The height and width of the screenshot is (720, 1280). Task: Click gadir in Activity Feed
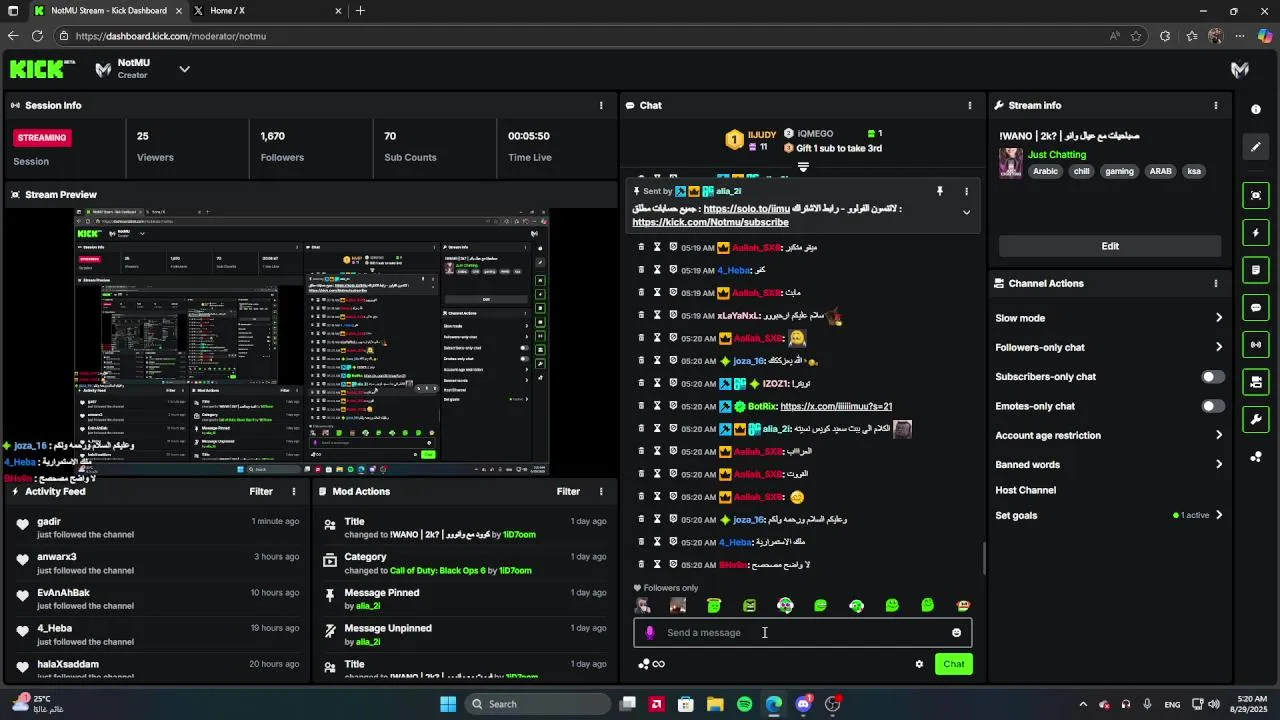coord(49,521)
